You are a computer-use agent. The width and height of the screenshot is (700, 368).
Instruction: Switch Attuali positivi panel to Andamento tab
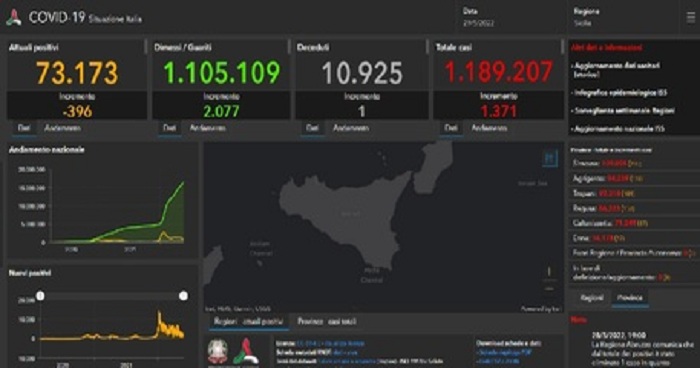point(62,128)
